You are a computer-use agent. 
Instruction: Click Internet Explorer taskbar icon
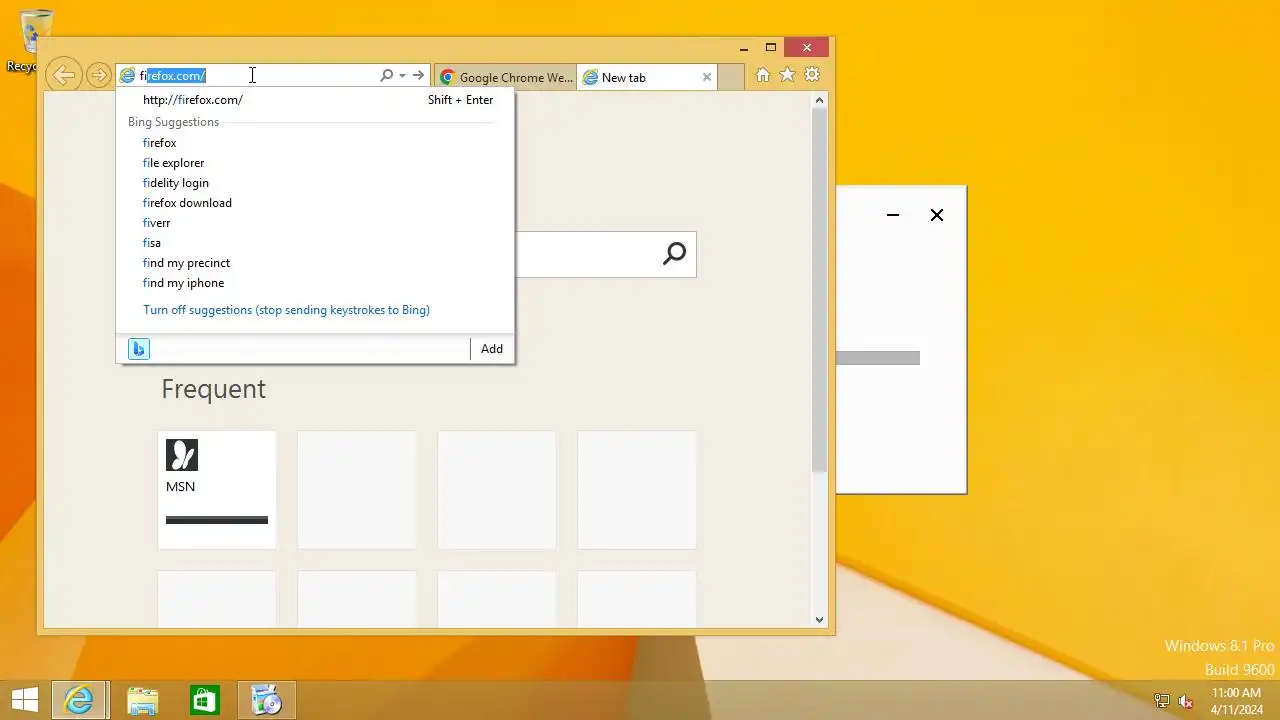click(x=79, y=700)
